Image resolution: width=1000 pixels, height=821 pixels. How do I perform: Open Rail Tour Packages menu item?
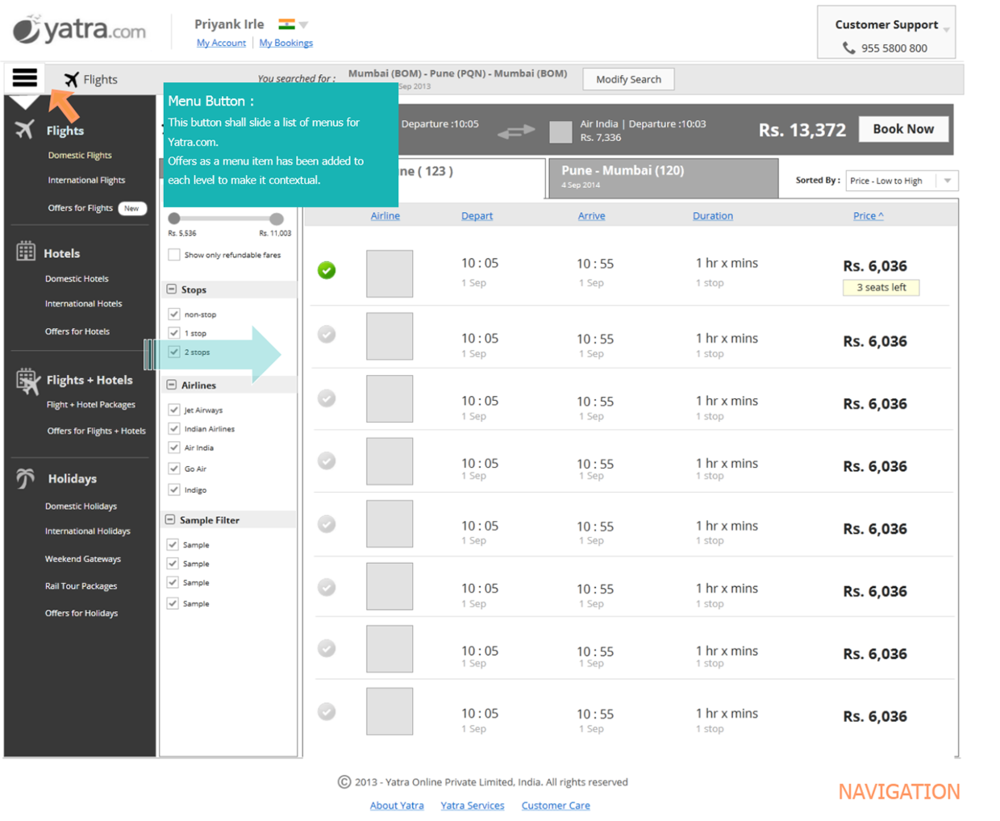click(80, 586)
